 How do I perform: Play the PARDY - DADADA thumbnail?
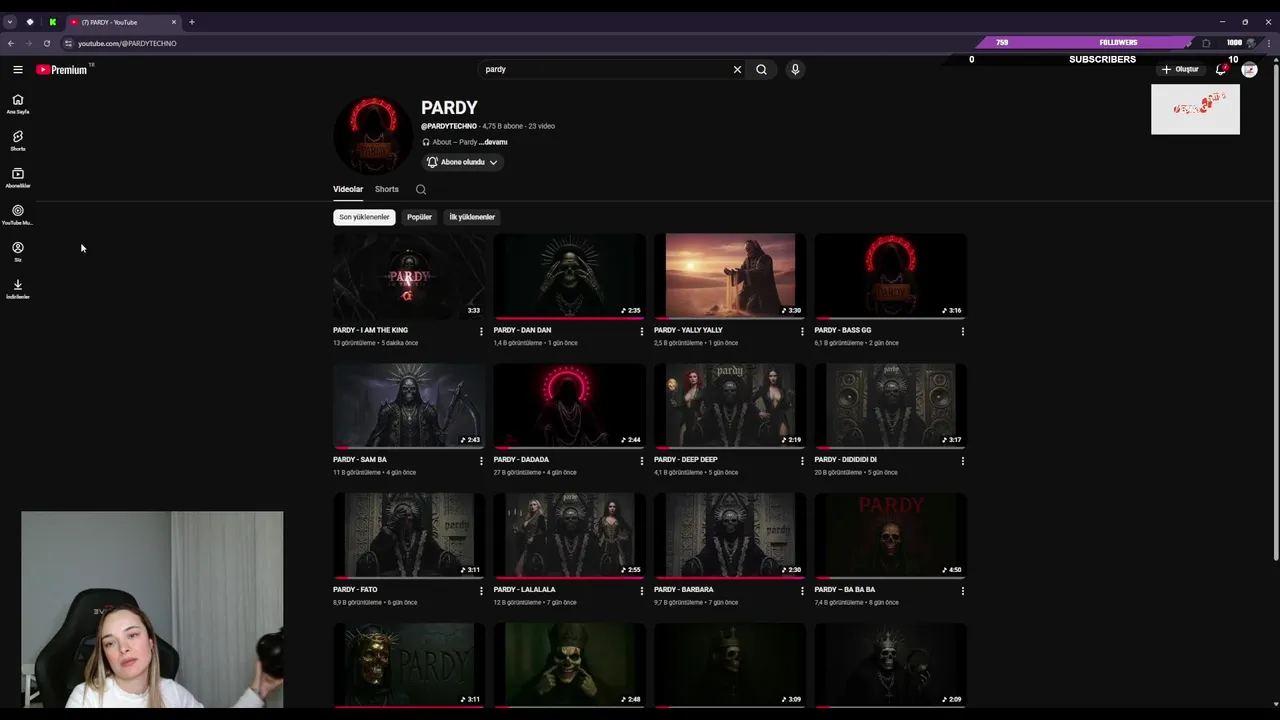(569, 406)
